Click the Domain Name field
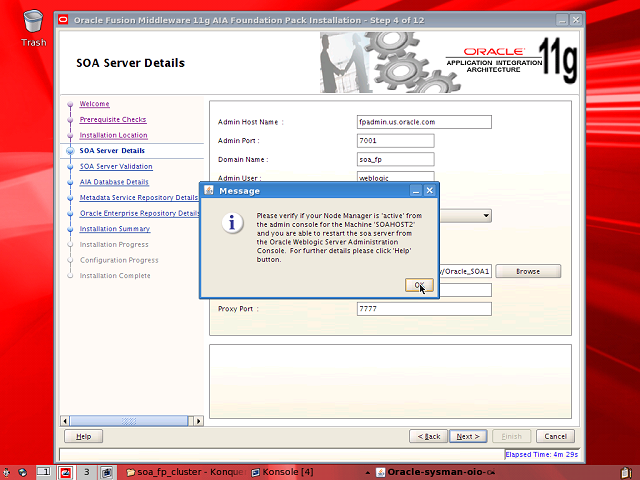The height and width of the screenshot is (480, 640). [396, 159]
